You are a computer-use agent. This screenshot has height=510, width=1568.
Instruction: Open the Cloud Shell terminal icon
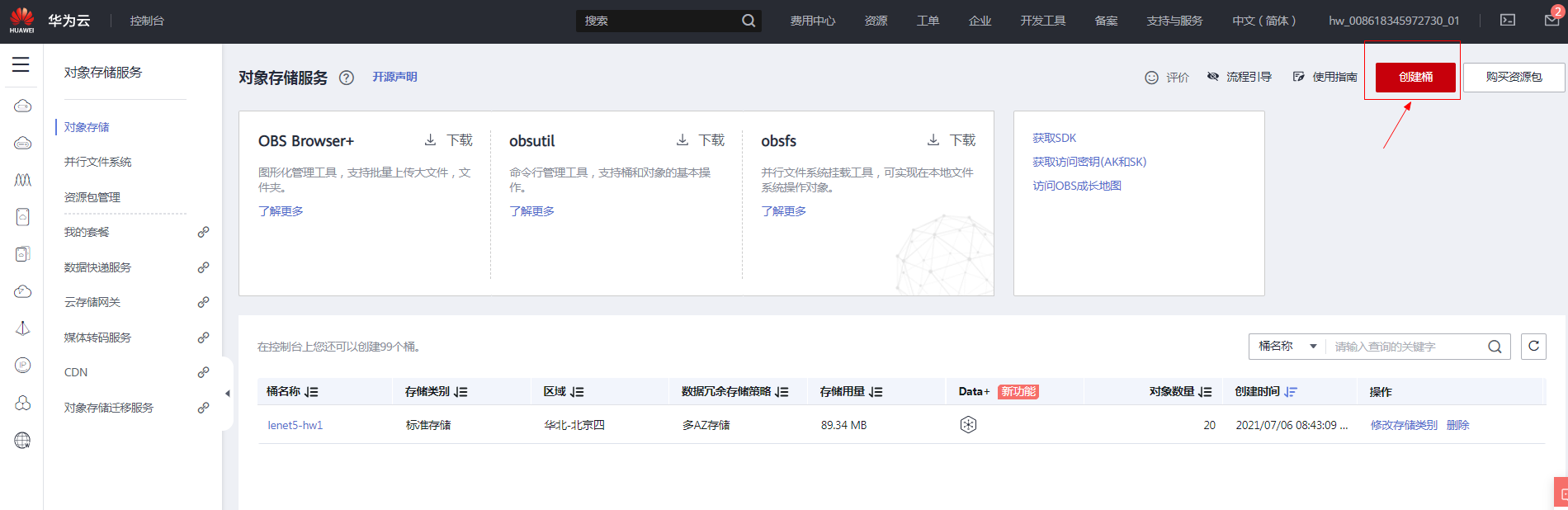click(x=1508, y=21)
